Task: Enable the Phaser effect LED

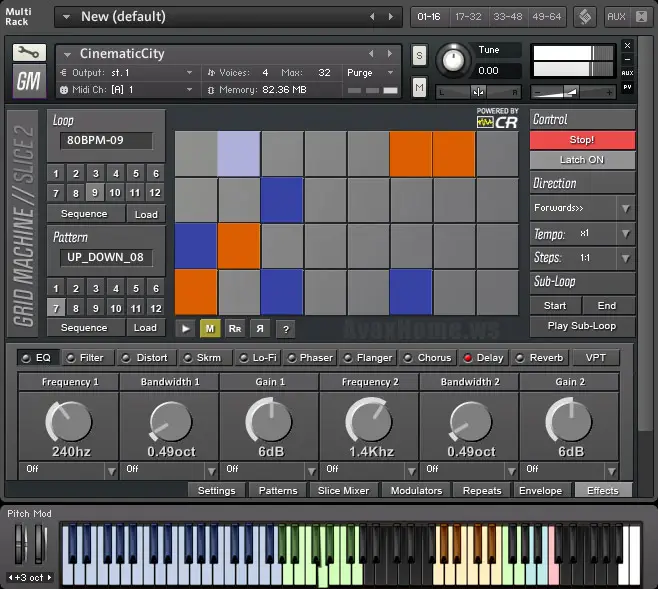Action: (x=291, y=358)
